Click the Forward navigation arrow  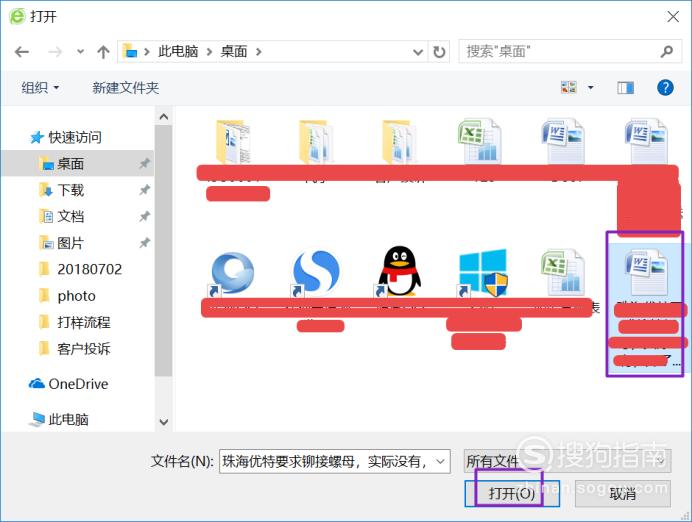tap(55, 52)
